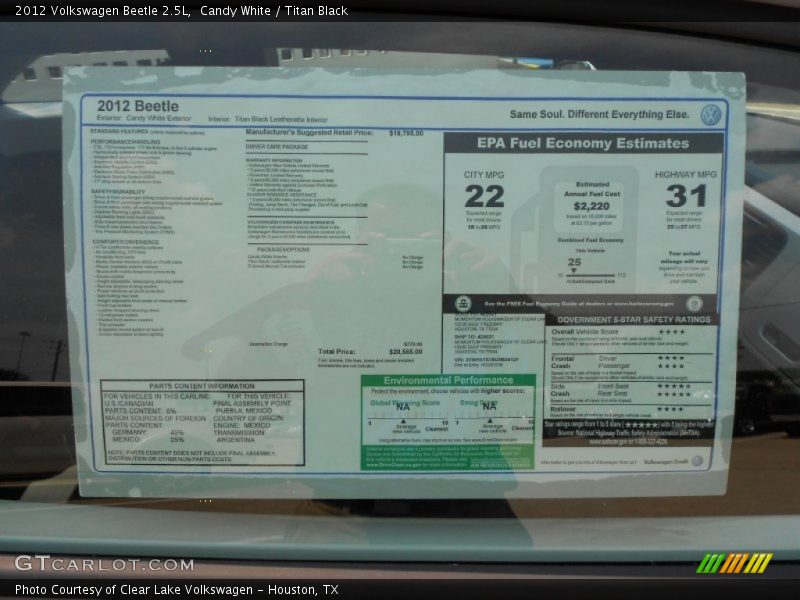This screenshot has height=600, width=800.
Task: Click the photo caption "2012 Volkswagen Beetle 2.5L"
Action: (103, 11)
